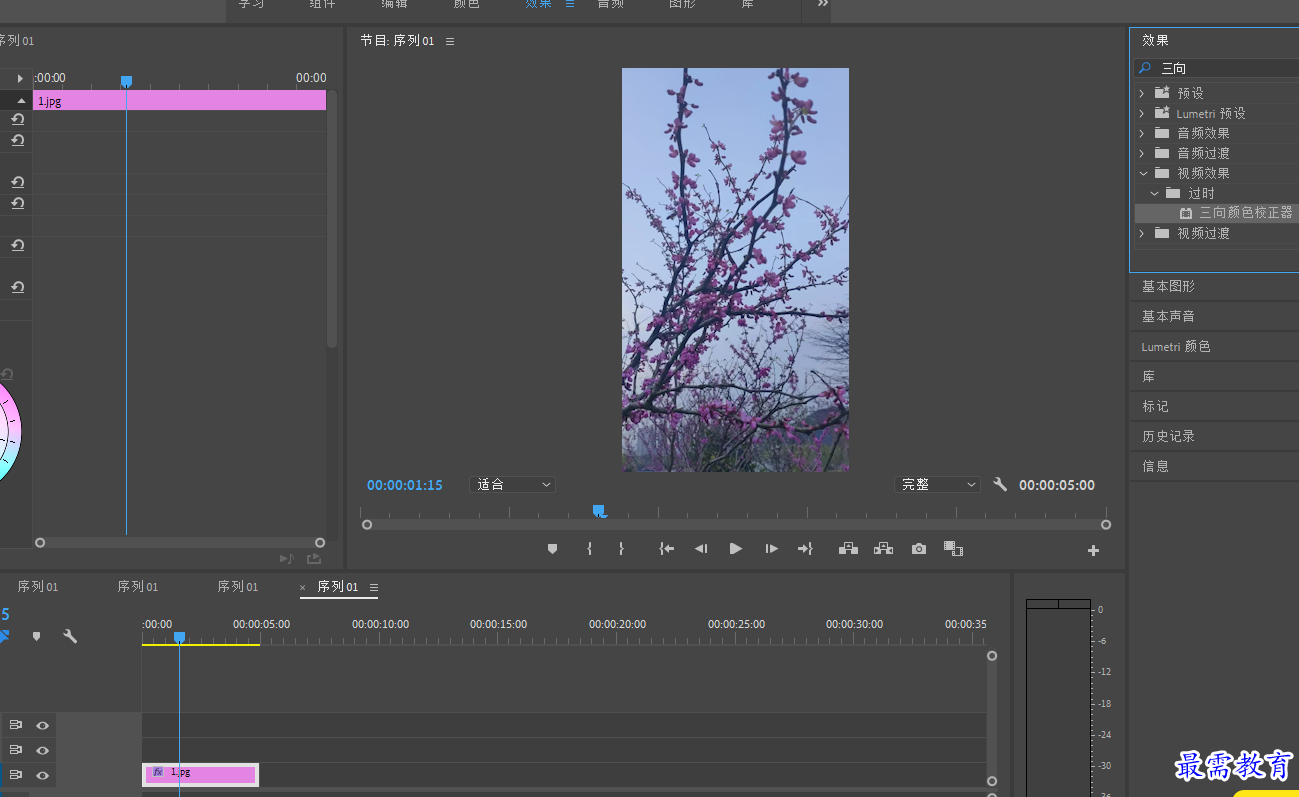This screenshot has height=797, width=1299.
Task: Toggle sync lock on the 1.jpg track
Action: pos(16,775)
